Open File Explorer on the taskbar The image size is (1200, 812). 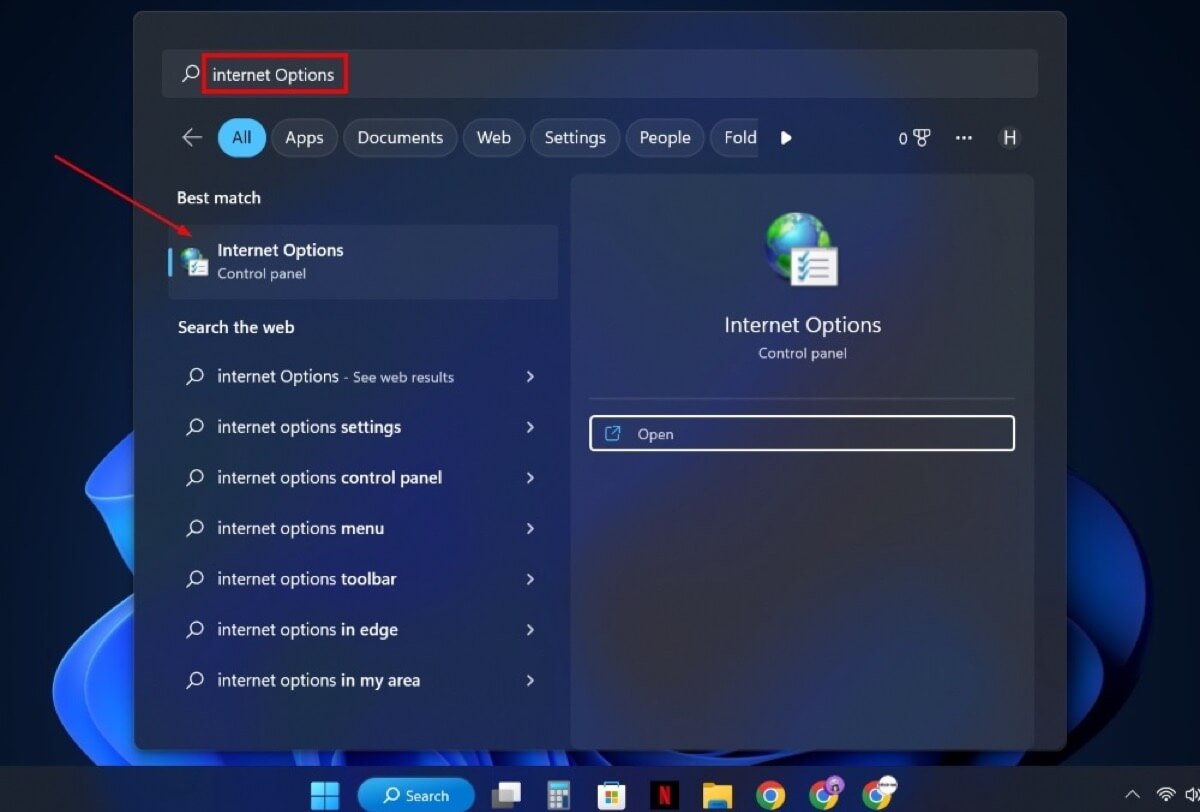pyautogui.click(x=717, y=794)
